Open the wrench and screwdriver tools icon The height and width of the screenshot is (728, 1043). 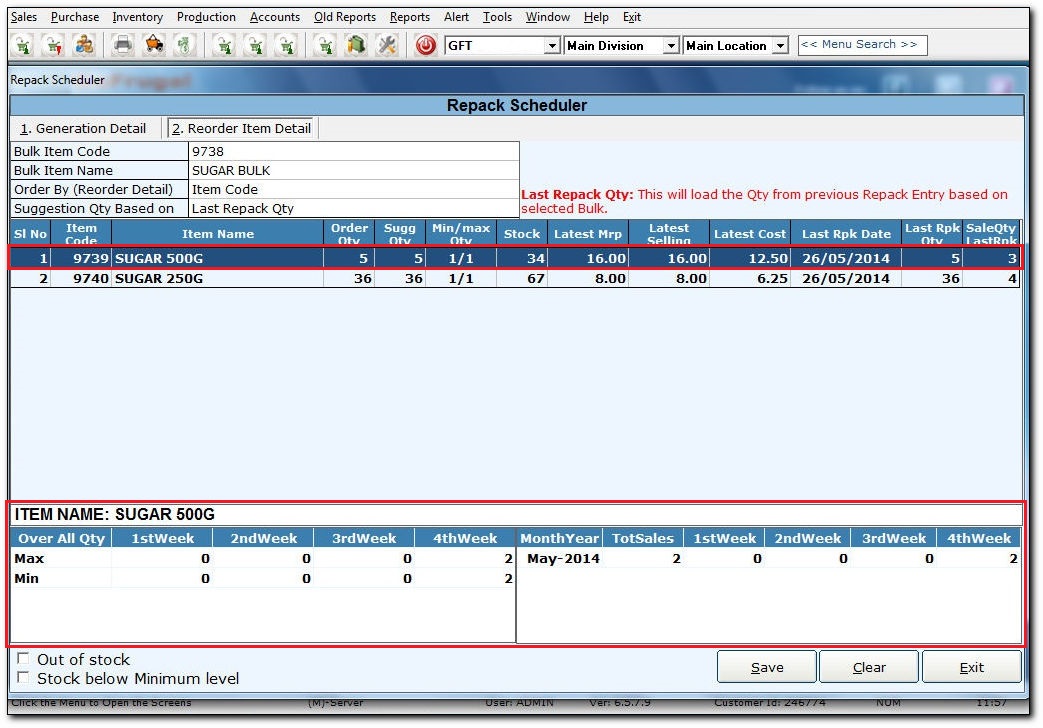tap(386, 45)
